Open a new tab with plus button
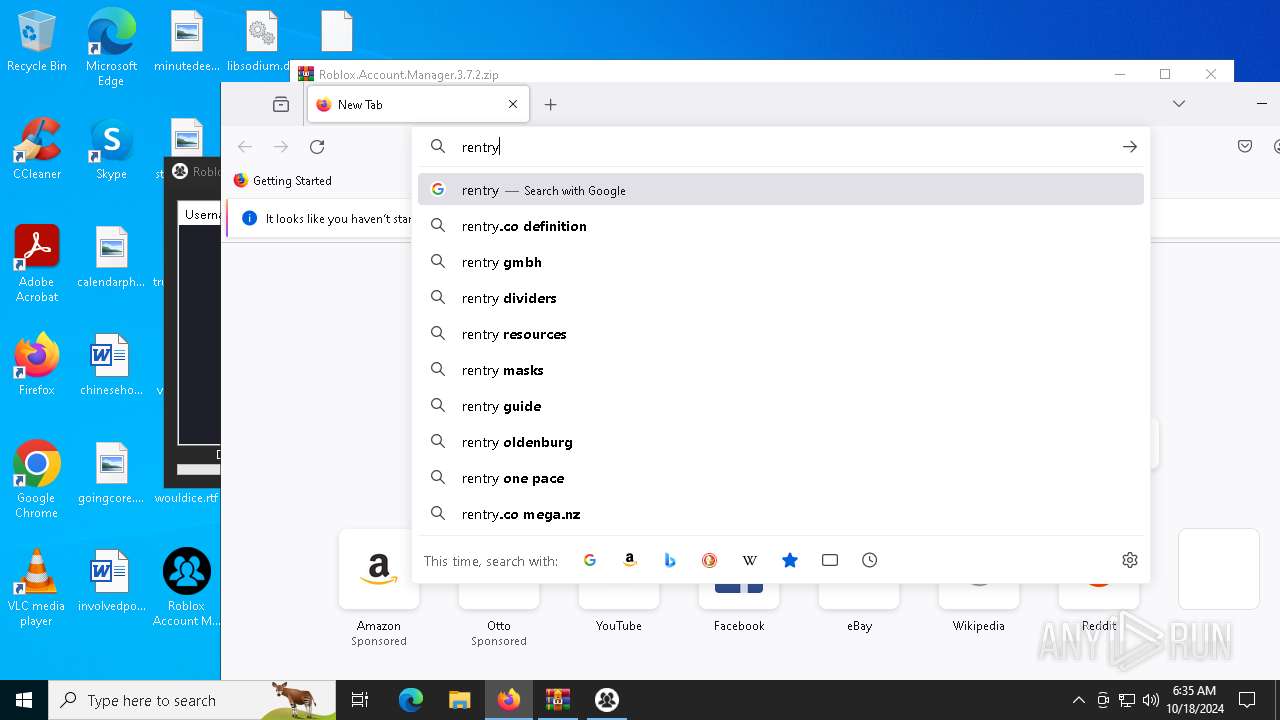Image resolution: width=1280 pixels, height=720 pixels. click(x=550, y=104)
